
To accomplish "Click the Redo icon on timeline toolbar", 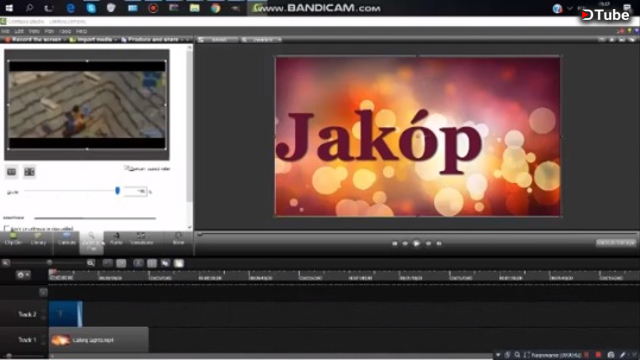I will point(121,263).
